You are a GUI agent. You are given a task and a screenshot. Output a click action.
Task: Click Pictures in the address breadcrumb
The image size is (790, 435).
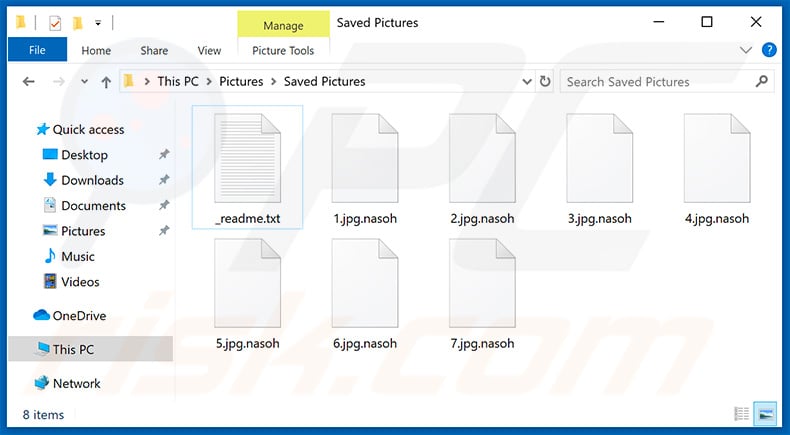241,82
